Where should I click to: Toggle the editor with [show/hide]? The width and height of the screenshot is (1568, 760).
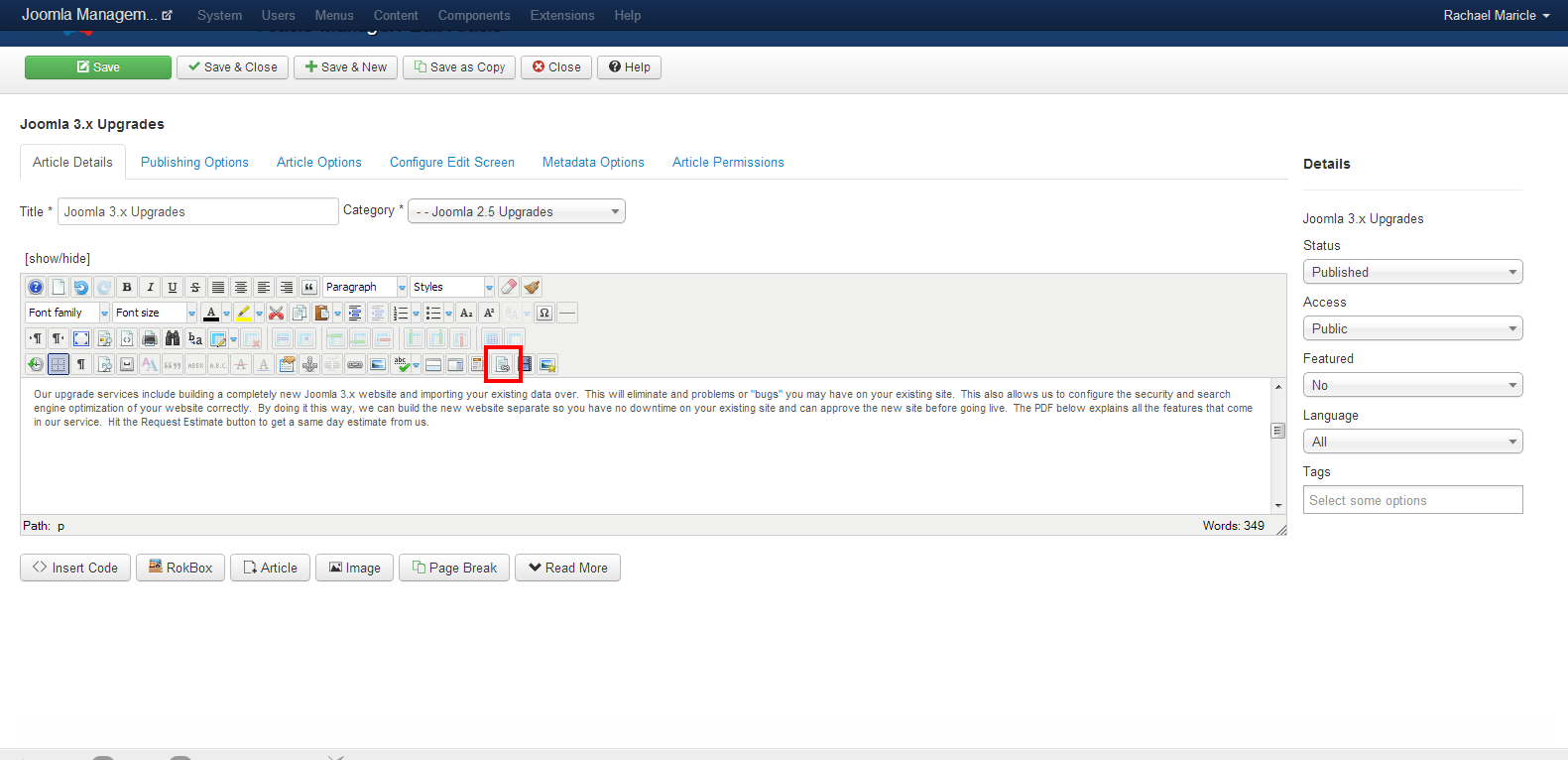pos(58,258)
